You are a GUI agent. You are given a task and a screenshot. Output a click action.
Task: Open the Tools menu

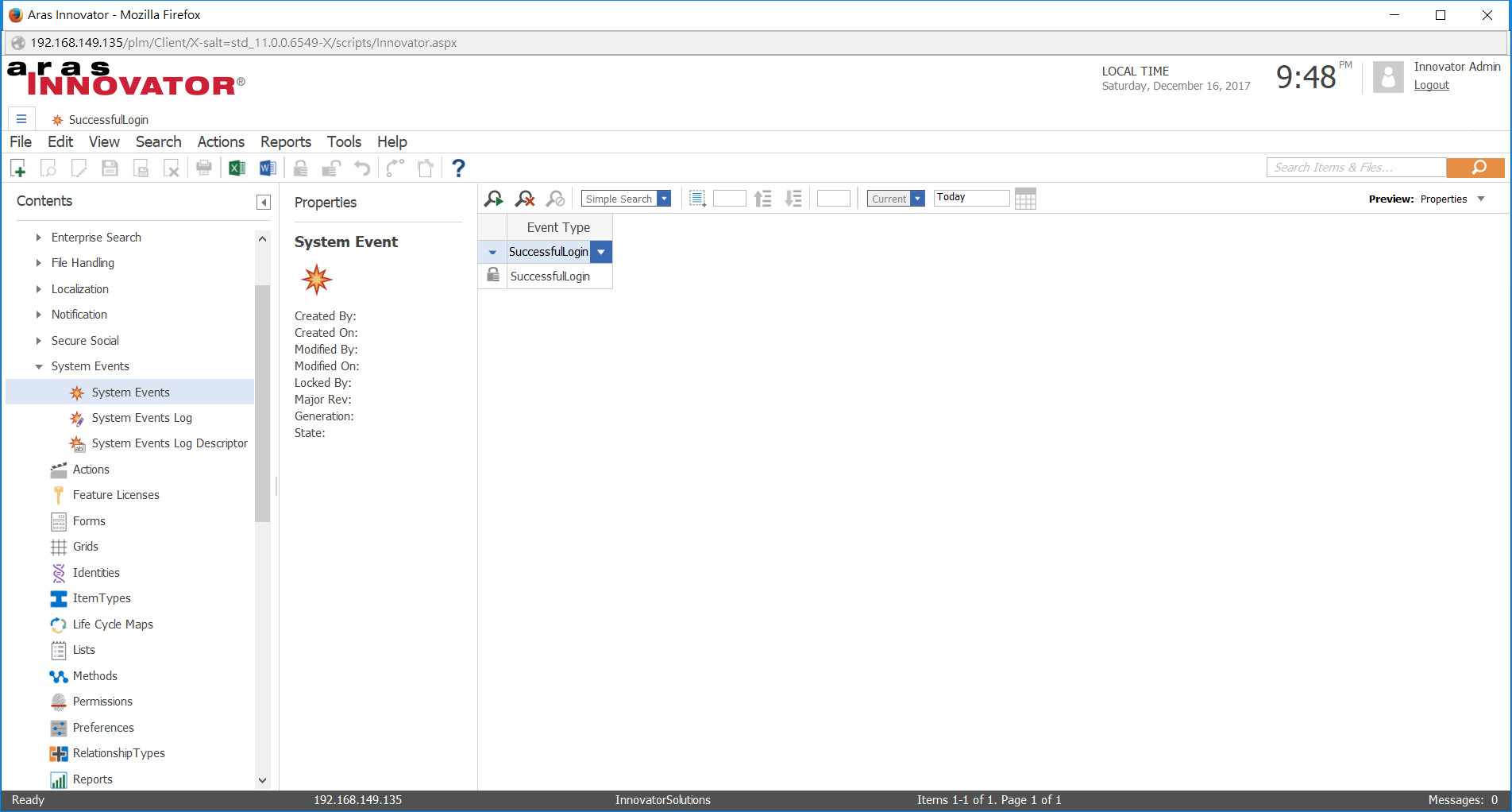click(x=344, y=141)
